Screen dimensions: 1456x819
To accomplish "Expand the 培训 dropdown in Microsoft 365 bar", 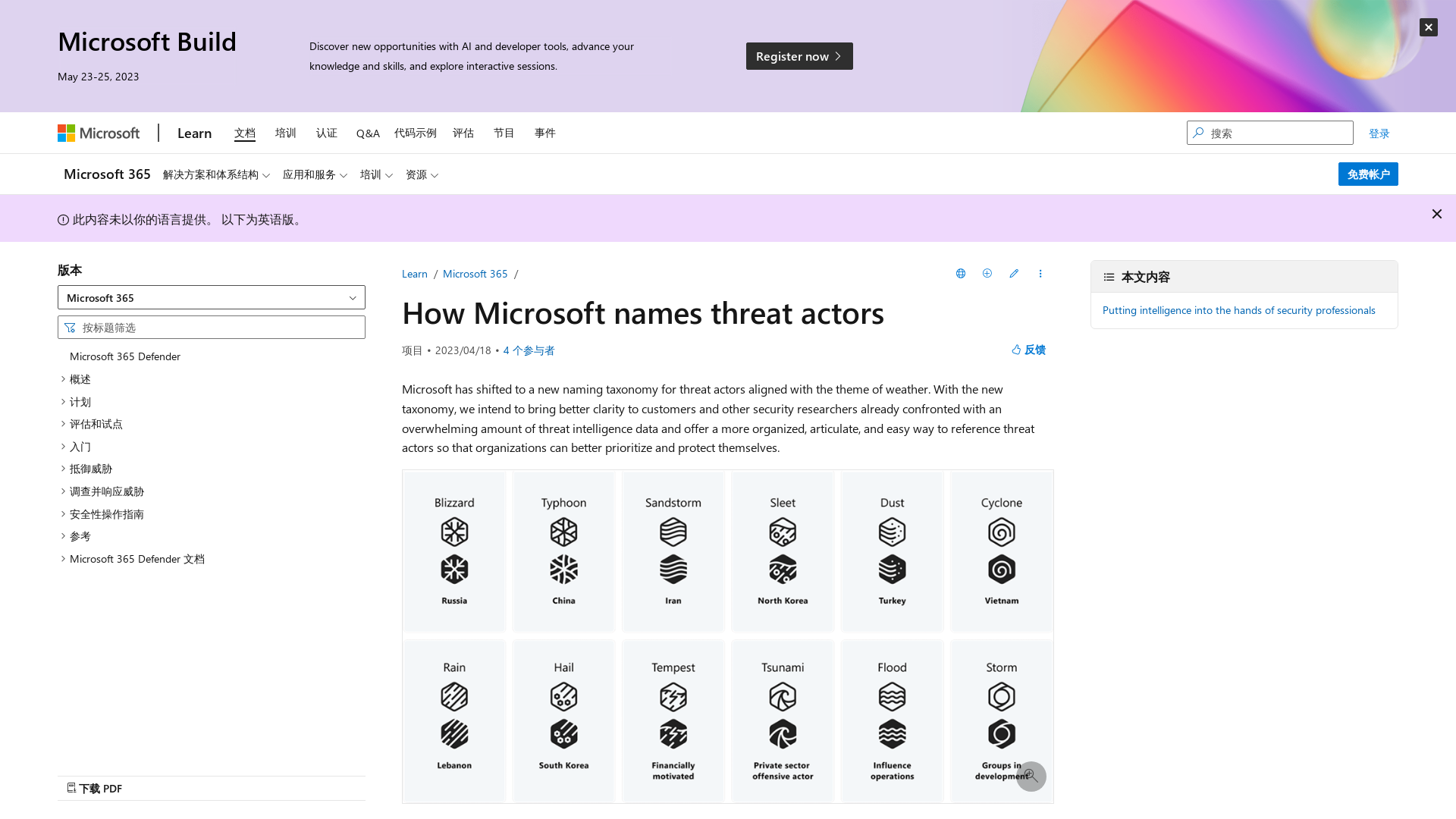I will 376,175.
